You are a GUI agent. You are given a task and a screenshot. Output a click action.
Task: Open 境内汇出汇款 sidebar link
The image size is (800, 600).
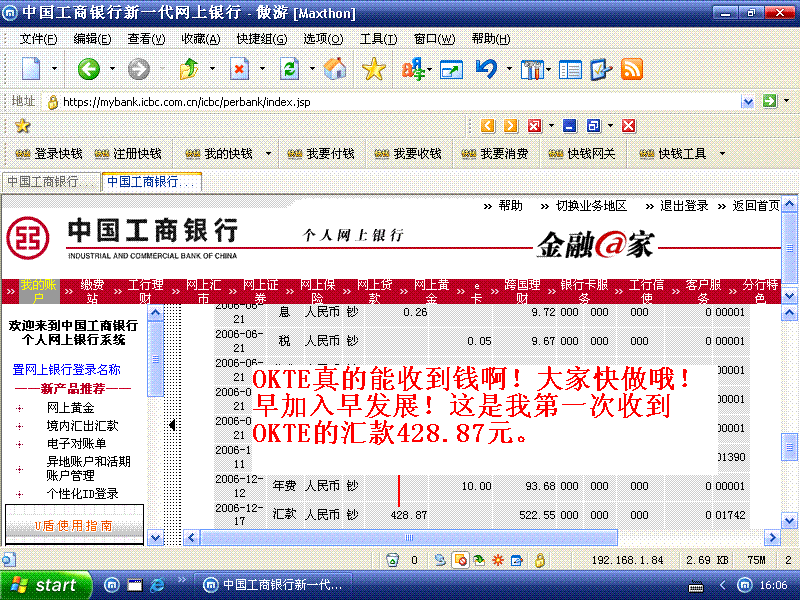point(82,426)
